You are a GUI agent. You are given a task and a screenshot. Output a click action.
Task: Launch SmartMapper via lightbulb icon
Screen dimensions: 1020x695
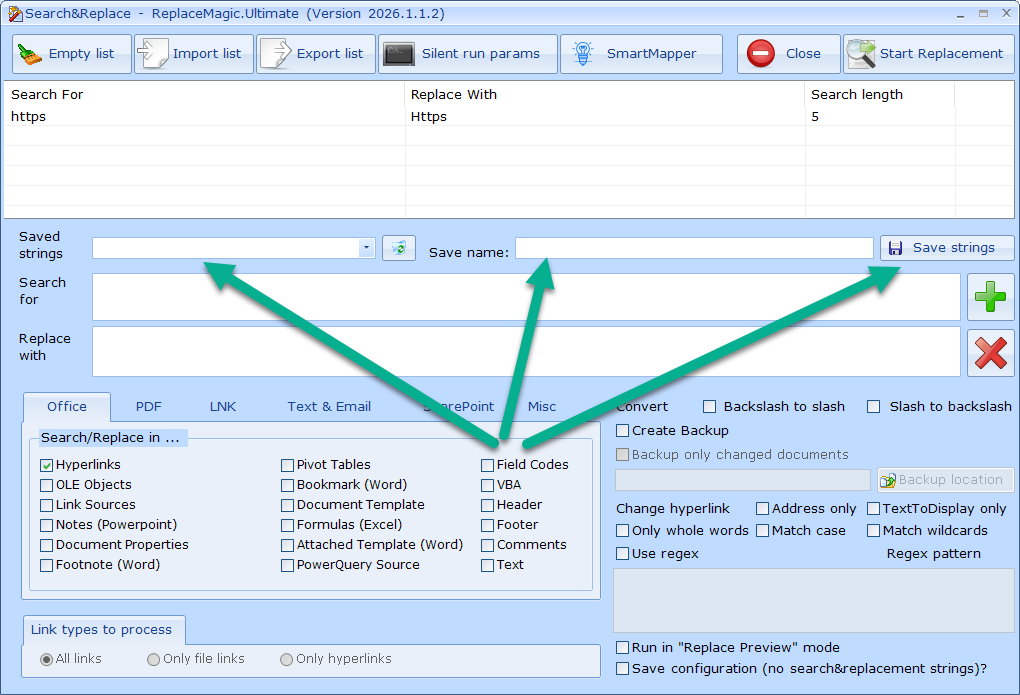583,53
